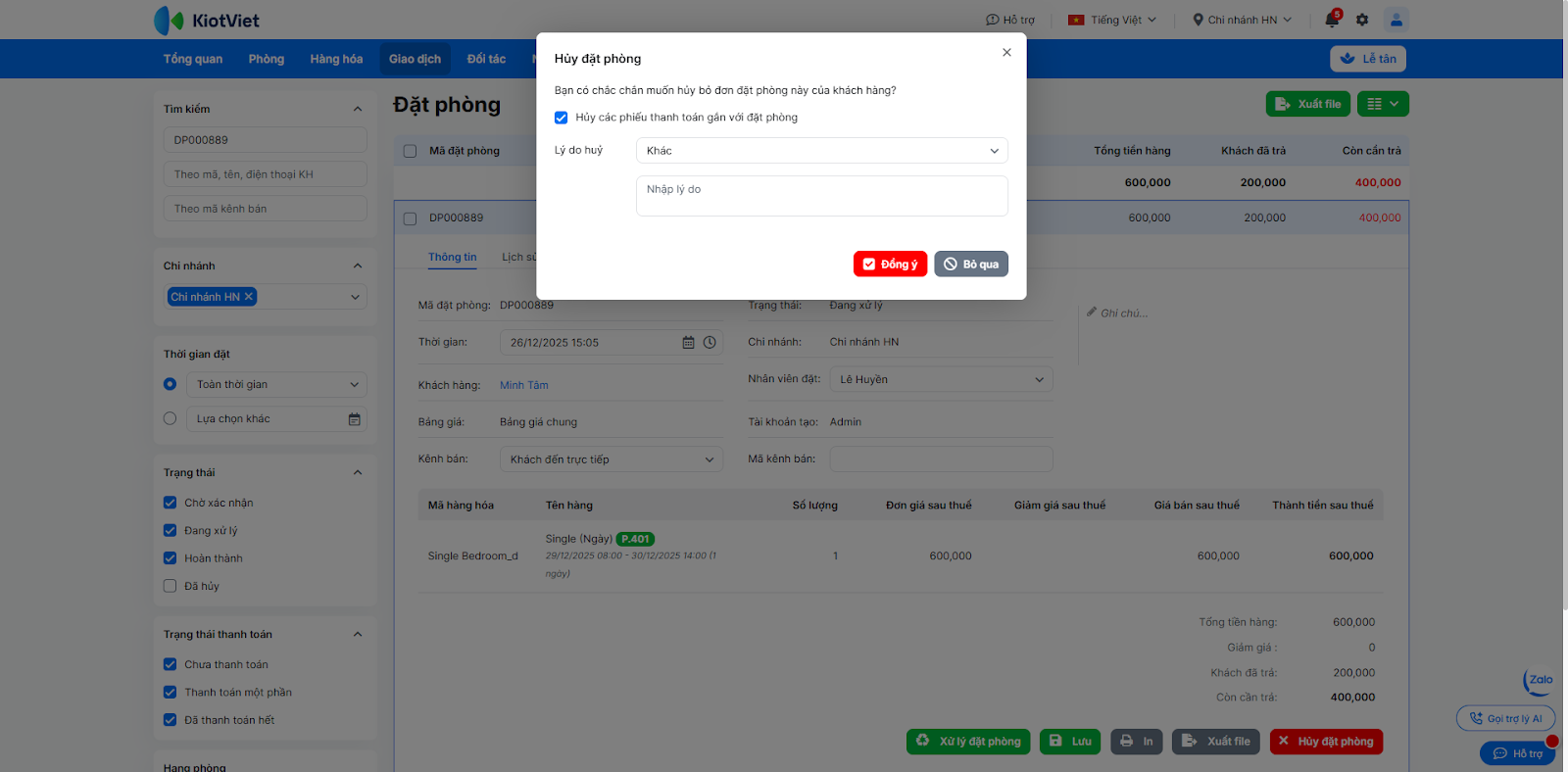Open the Chi nhánh HN branch selector in header
The width and height of the screenshot is (1568, 772).
(x=1243, y=20)
